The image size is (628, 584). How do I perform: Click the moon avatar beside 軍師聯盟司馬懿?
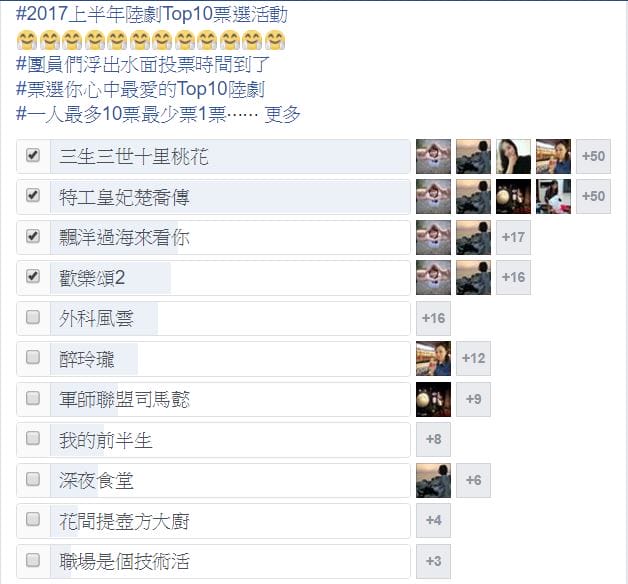(433, 399)
